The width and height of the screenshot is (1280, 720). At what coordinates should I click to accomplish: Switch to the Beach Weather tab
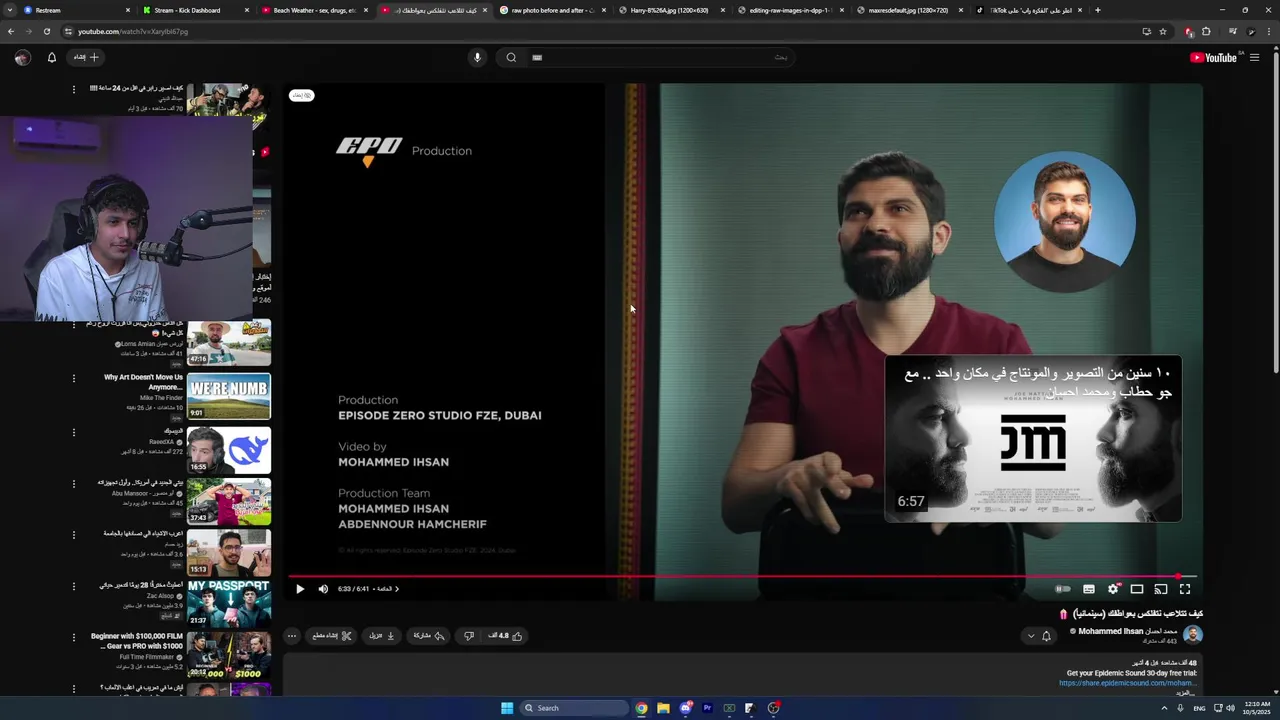point(315,10)
